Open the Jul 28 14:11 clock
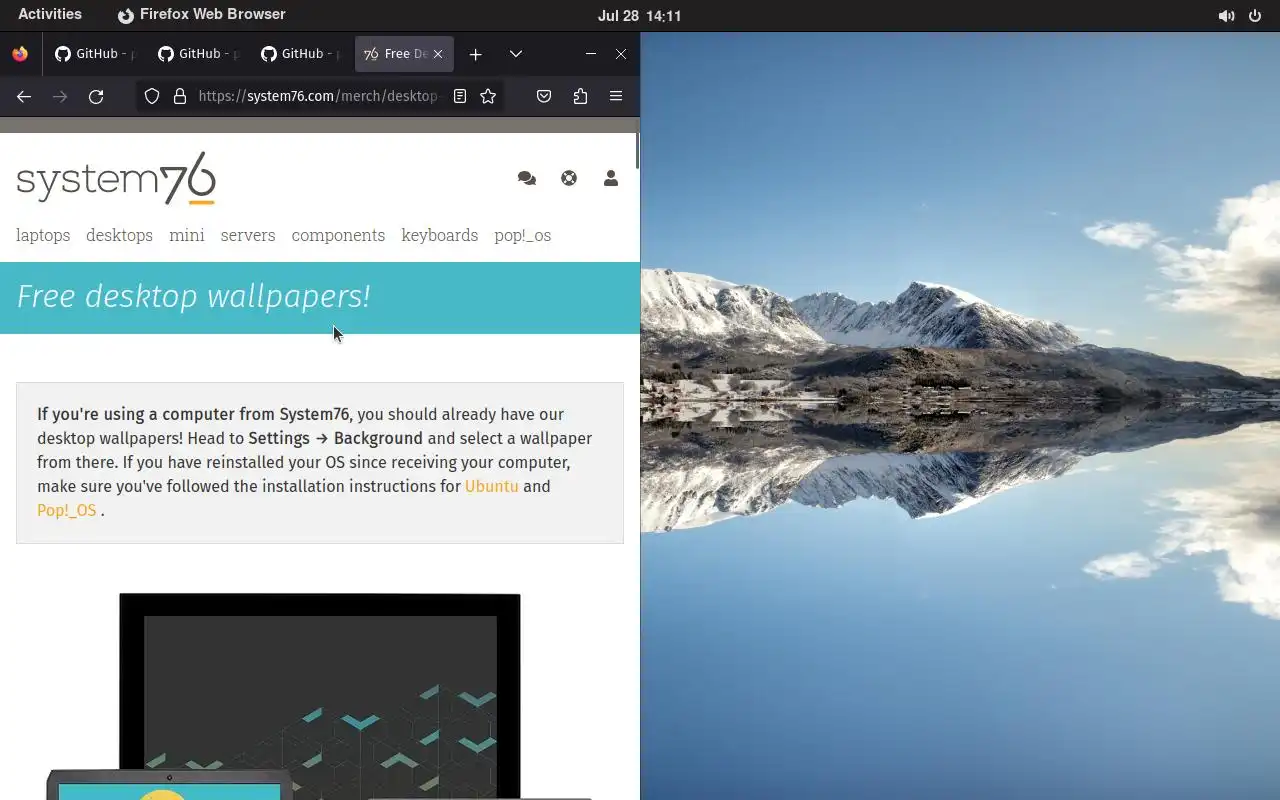 coord(640,16)
